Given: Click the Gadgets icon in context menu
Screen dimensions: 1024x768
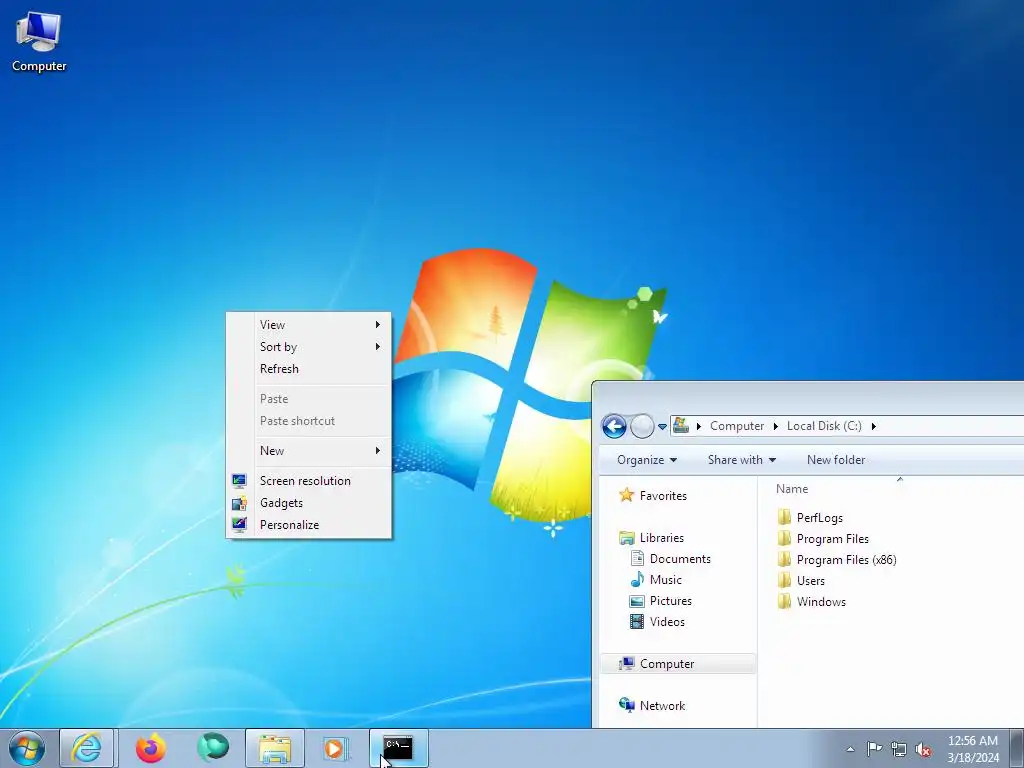Looking at the screenshot, I should click(x=239, y=504).
